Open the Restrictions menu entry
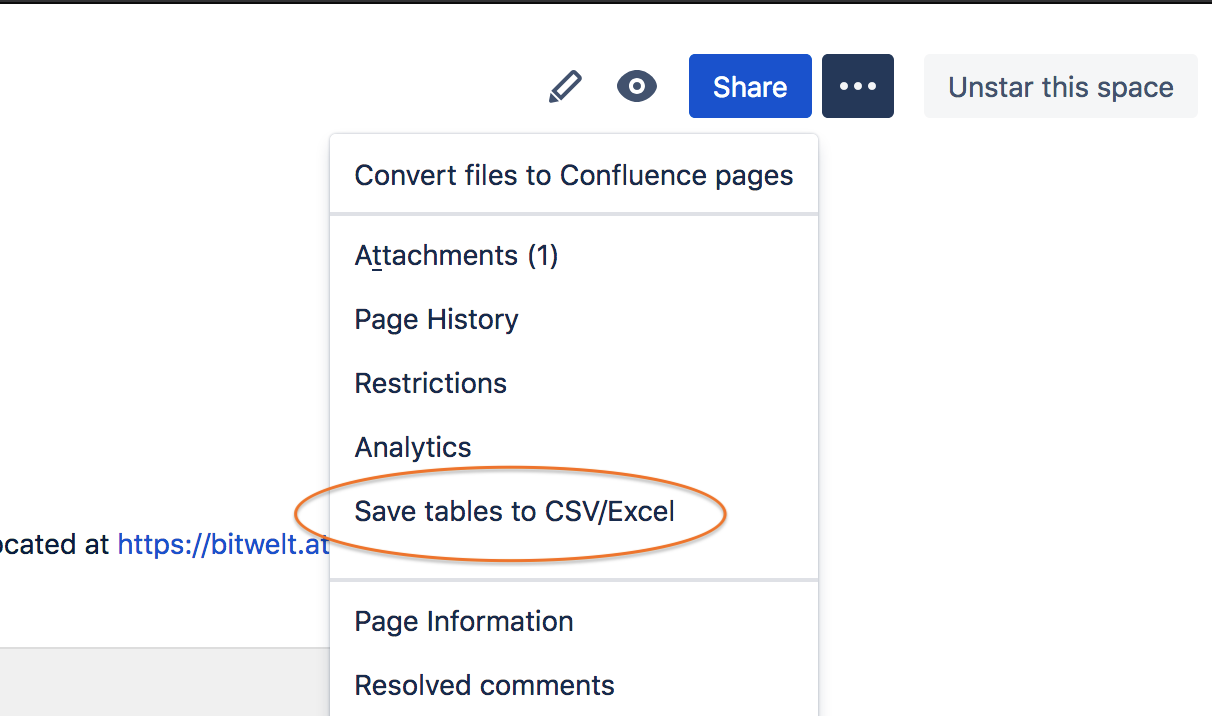This screenshot has height=716, width=1212. (x=430, y=383)
